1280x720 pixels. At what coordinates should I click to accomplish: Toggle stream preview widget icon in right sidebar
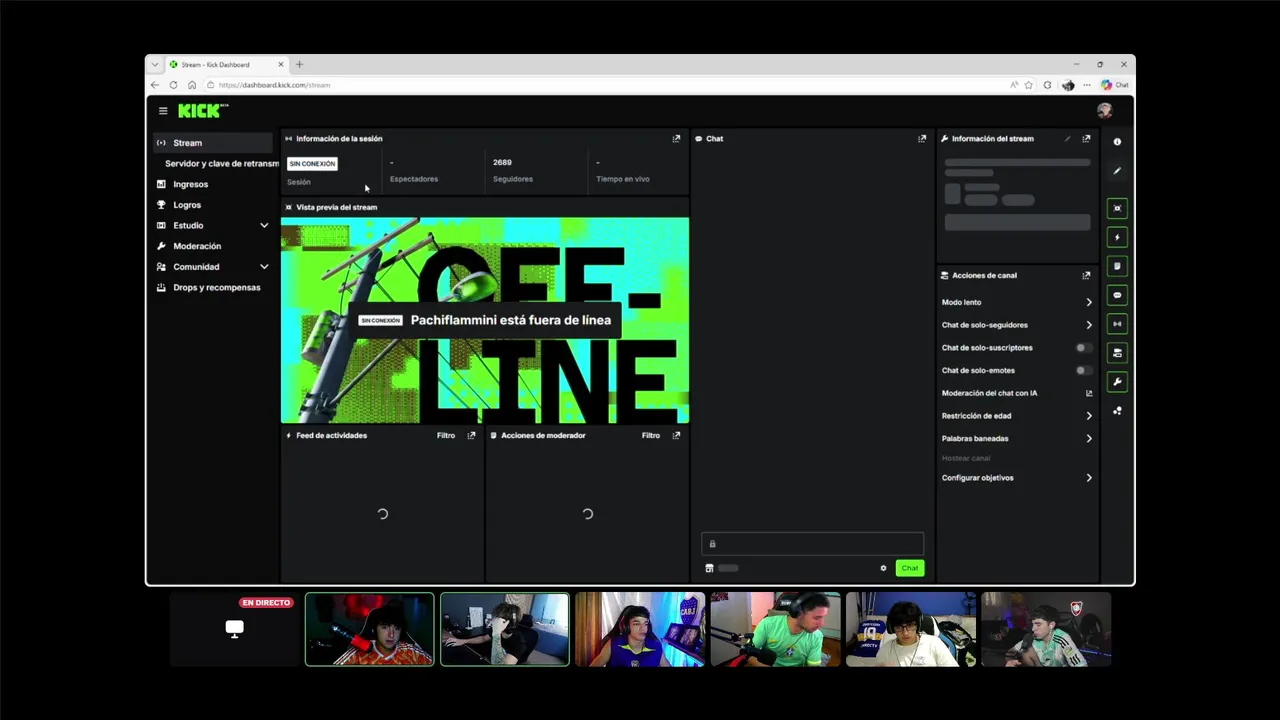tap(1117, 208)
